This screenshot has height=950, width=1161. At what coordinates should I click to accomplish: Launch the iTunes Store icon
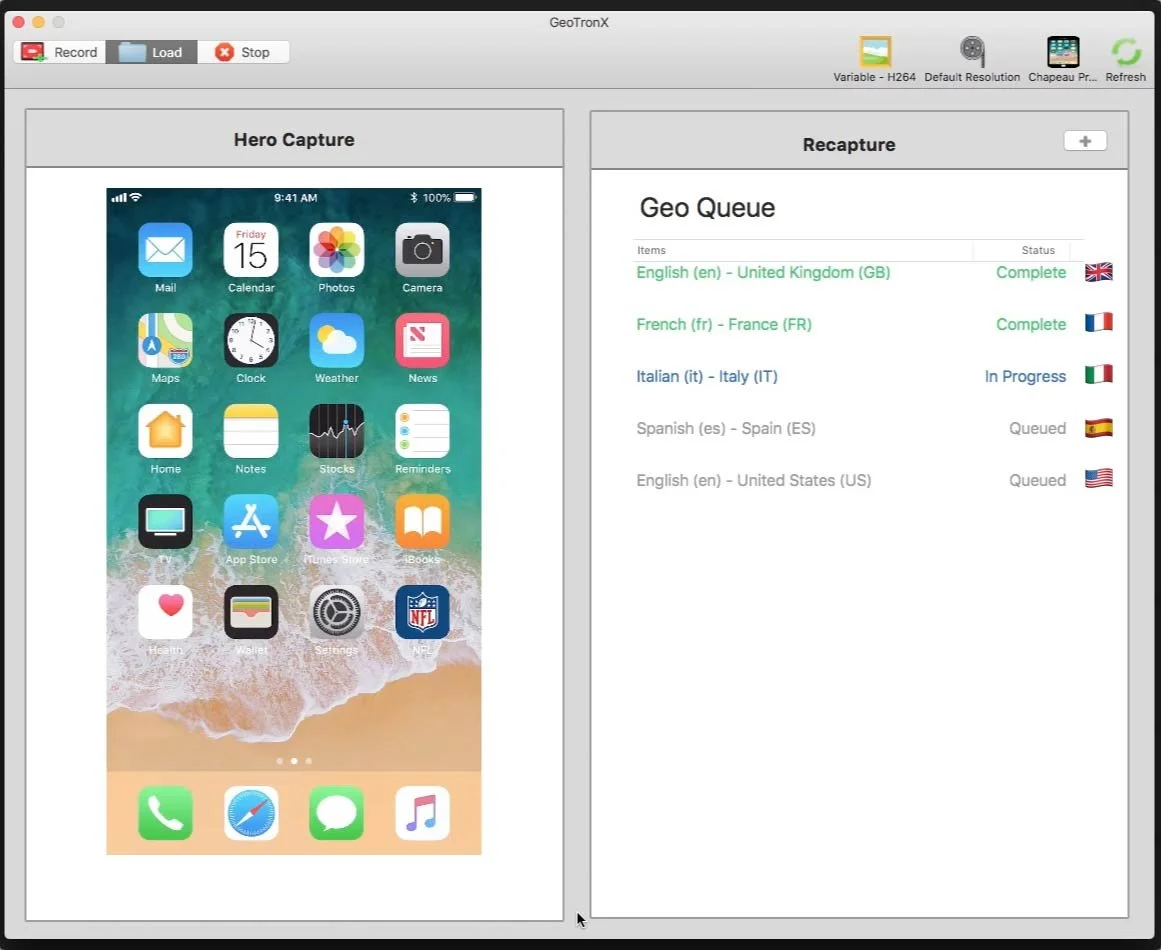(336, 521)
